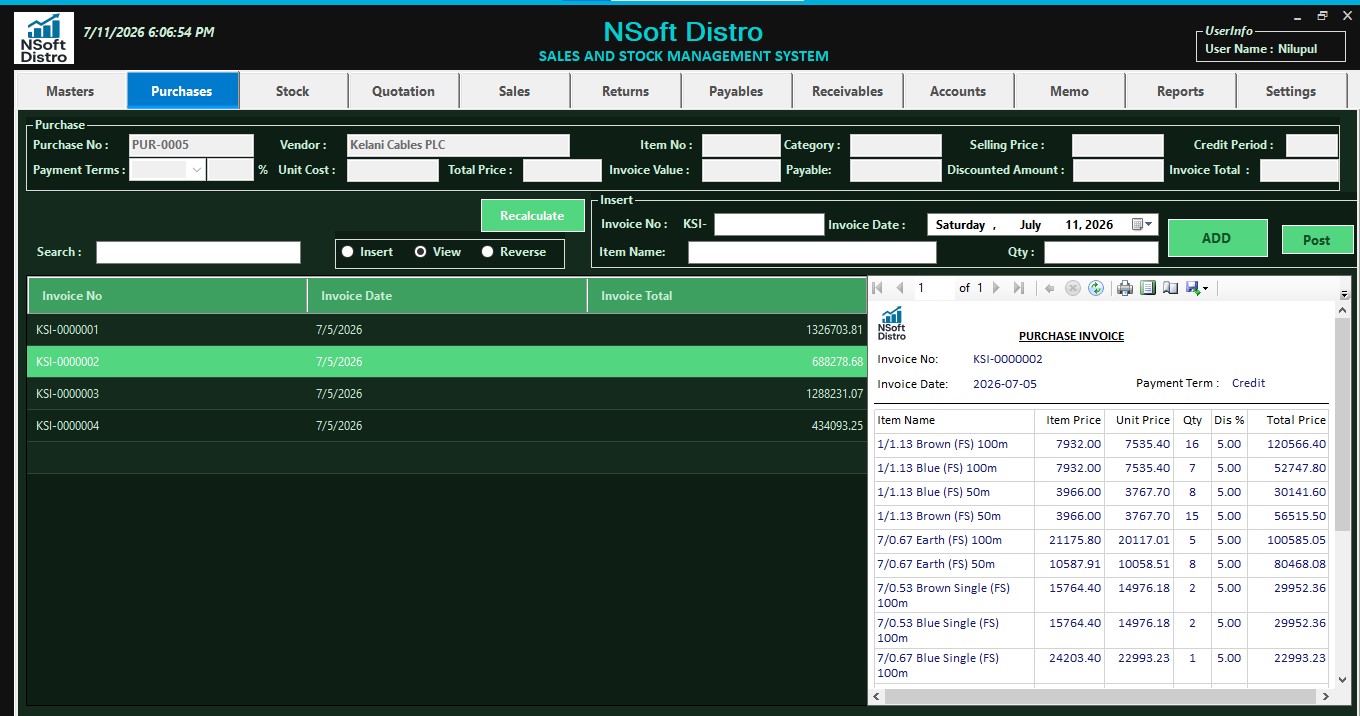Click the Invoice Total field
This screenshot has width=1360, height=716.
click(1299, 170)
